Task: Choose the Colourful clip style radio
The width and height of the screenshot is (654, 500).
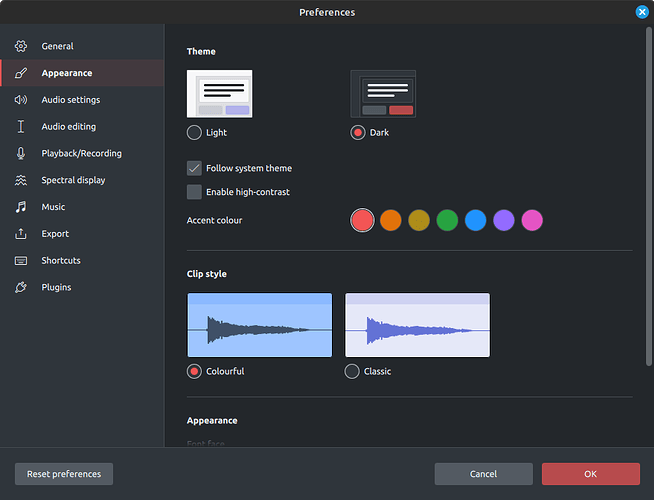Action: [x=194, y=371]
